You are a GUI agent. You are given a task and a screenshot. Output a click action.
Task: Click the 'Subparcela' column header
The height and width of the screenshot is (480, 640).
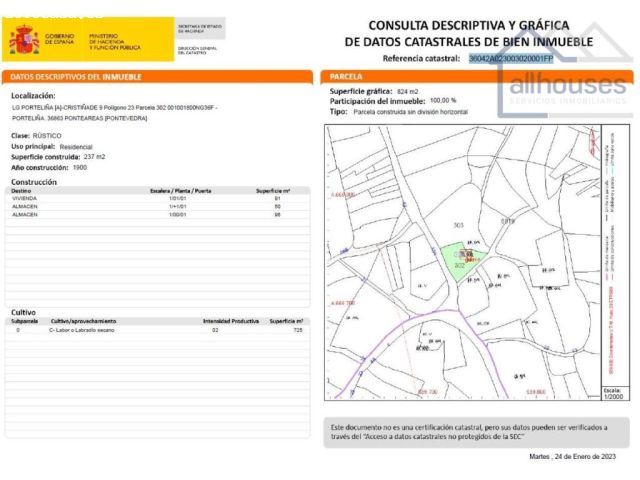click(x=24, y=321)
